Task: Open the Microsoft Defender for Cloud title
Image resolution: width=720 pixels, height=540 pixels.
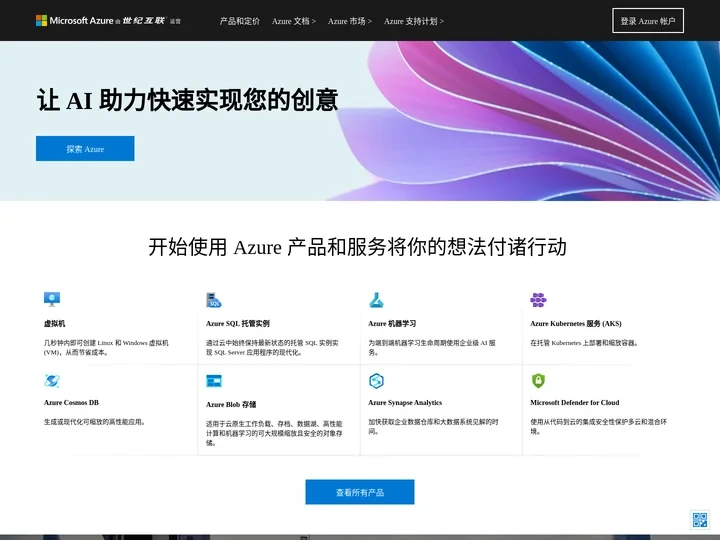Action: click(x=574, y=403)
